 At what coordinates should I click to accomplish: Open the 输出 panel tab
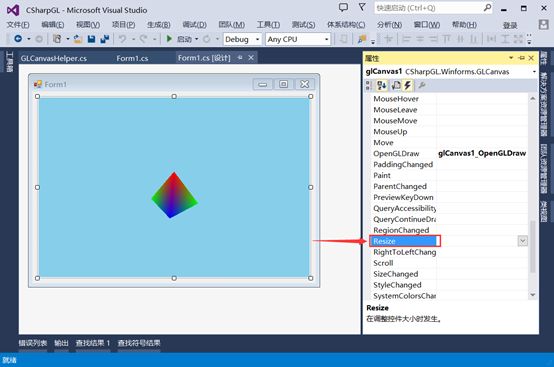click(x=61, y=343)
